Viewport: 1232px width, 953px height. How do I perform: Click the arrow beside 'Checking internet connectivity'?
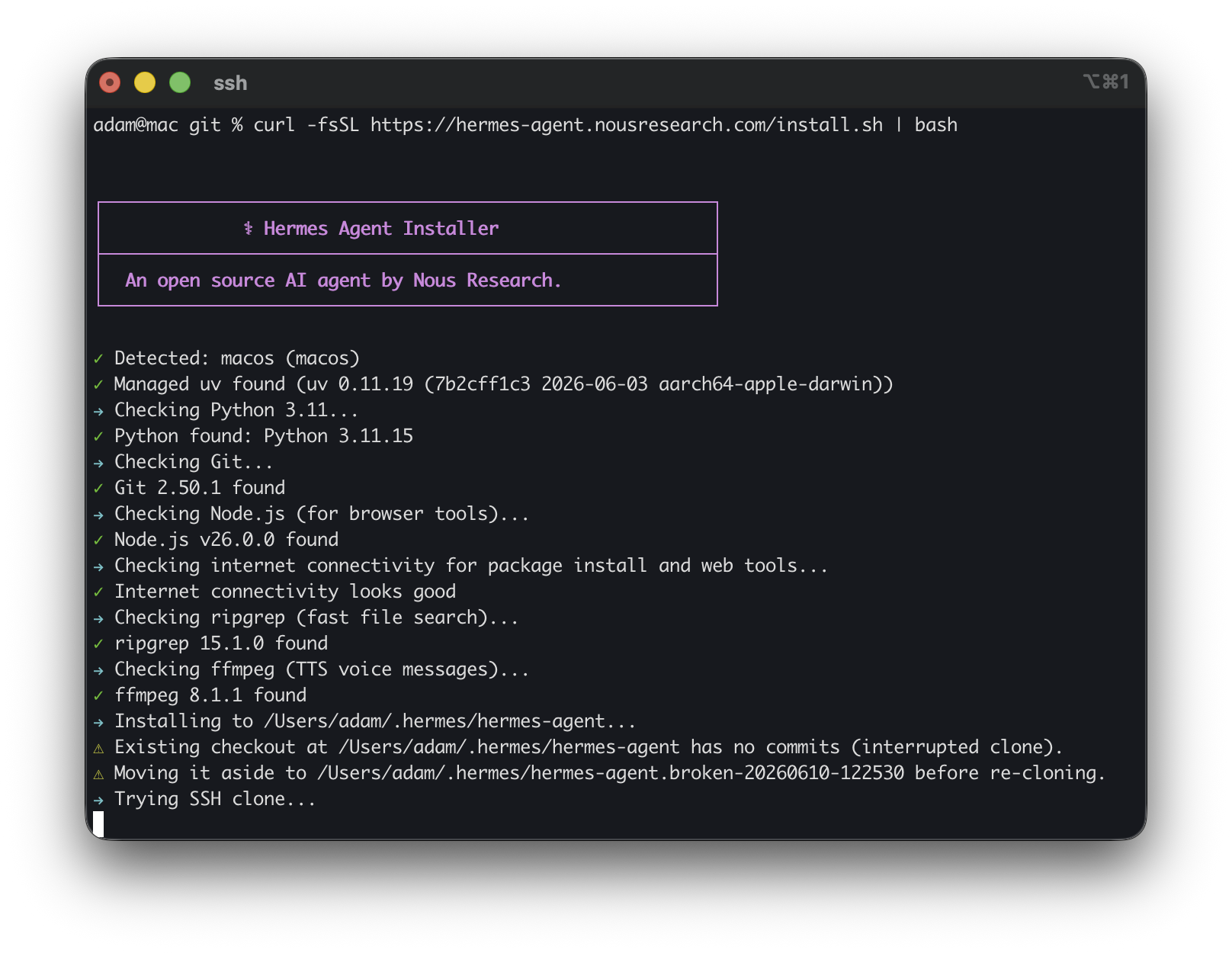[x=98, y=566]
